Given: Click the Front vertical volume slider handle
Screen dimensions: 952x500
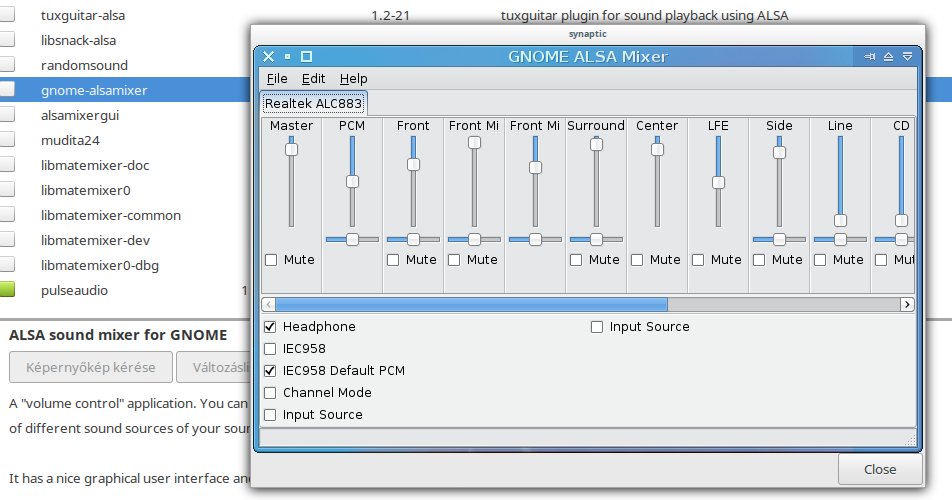Looking at the screenshot, I should point(413,164).
